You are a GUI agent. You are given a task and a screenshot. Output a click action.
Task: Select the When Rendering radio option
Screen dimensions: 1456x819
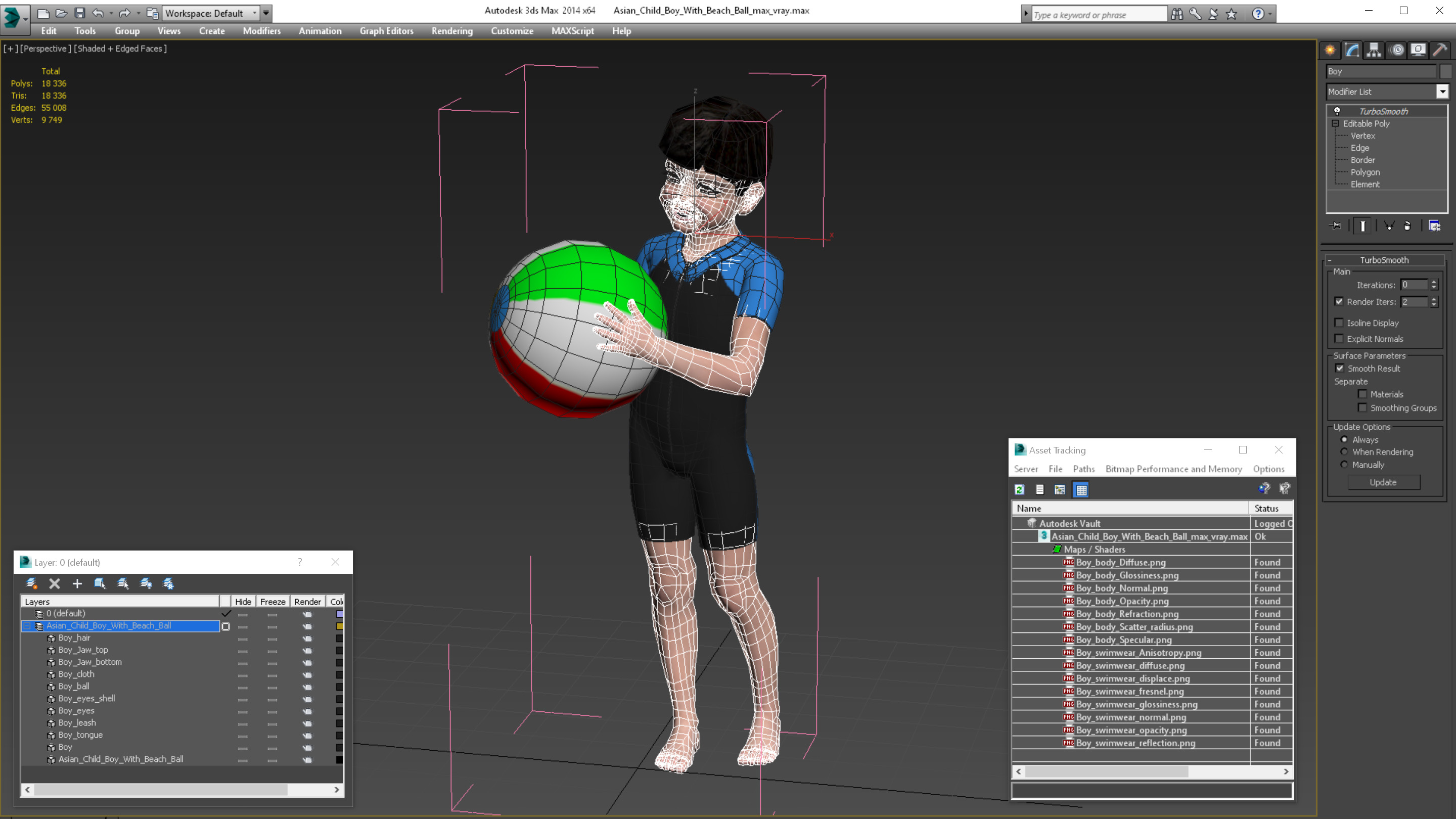click(x=1344, y=451)
